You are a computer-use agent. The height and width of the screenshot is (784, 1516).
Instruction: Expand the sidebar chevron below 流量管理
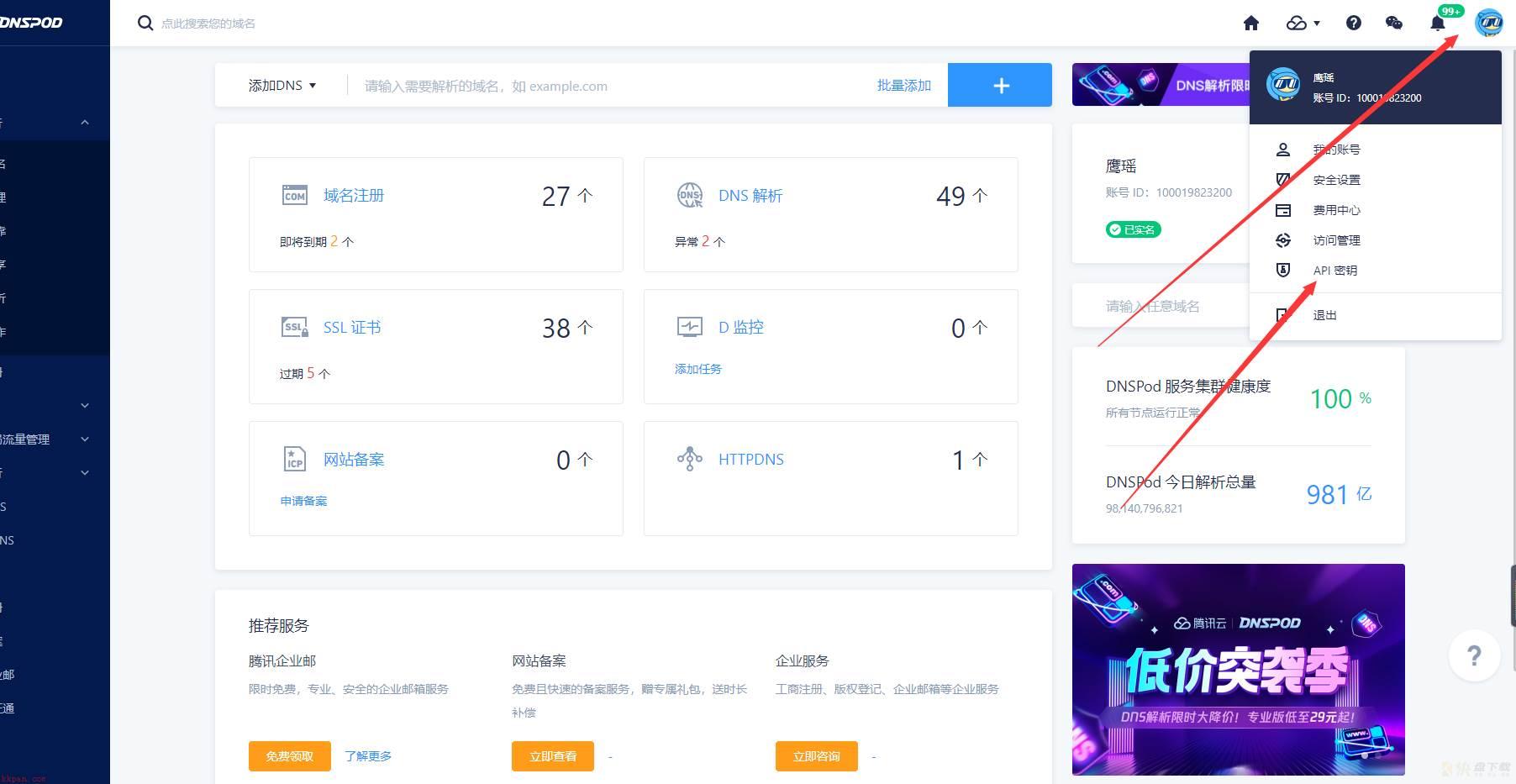(85, 473)
